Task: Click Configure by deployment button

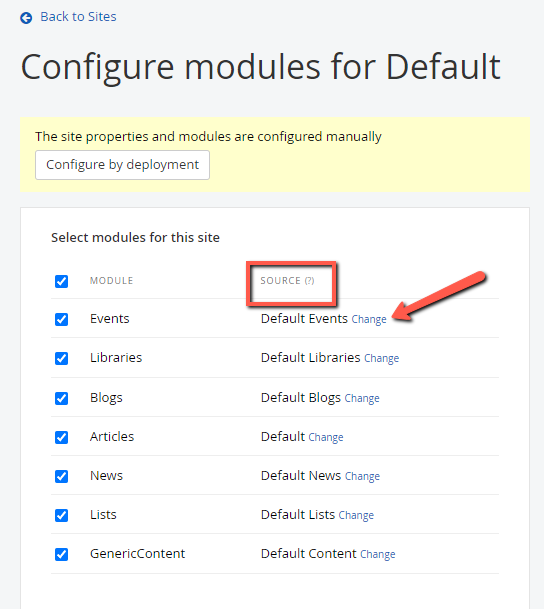Action: [x=122, y=165]
